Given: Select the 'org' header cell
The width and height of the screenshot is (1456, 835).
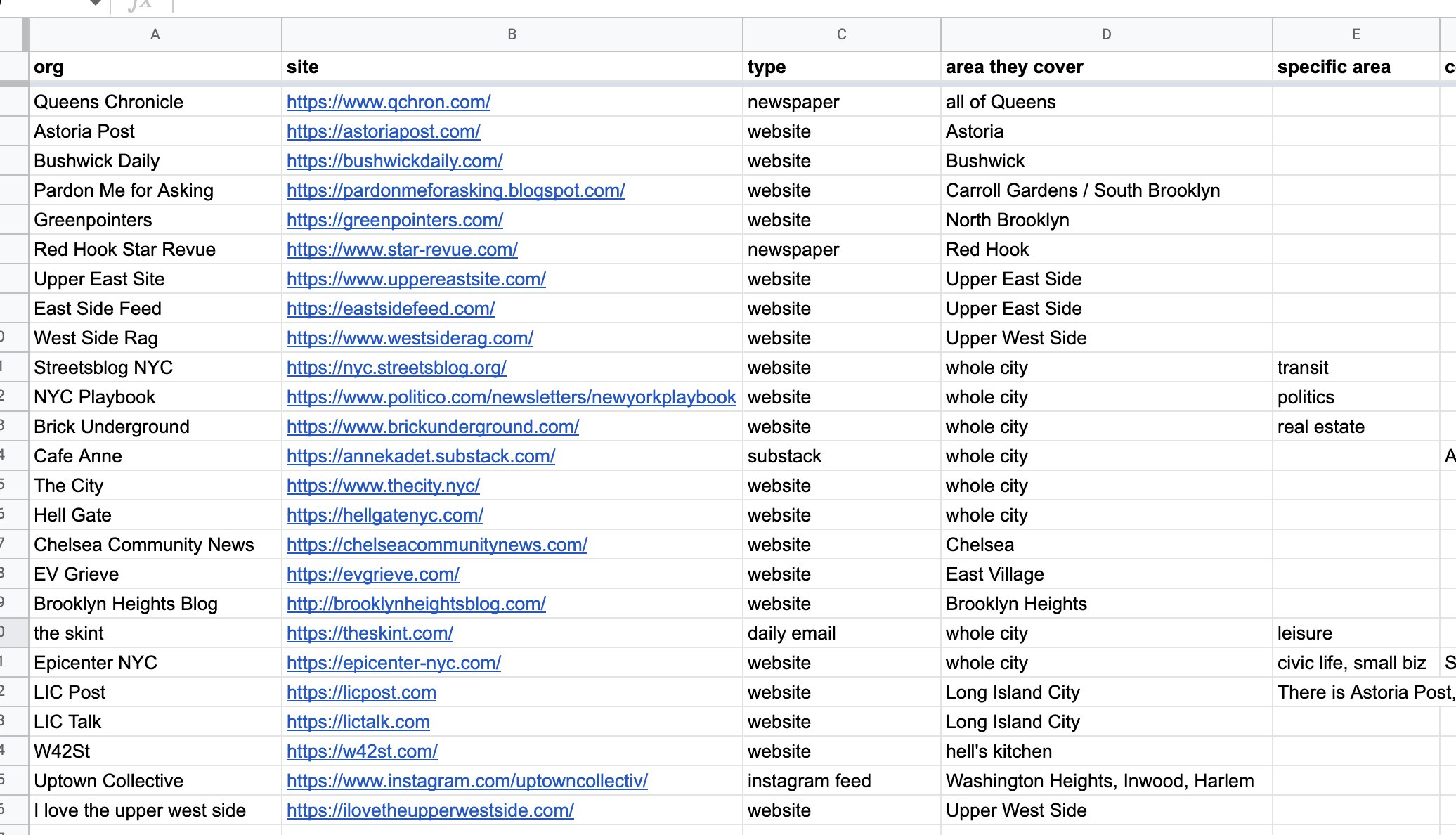Looking at the screenshot, I should point(155,67).
